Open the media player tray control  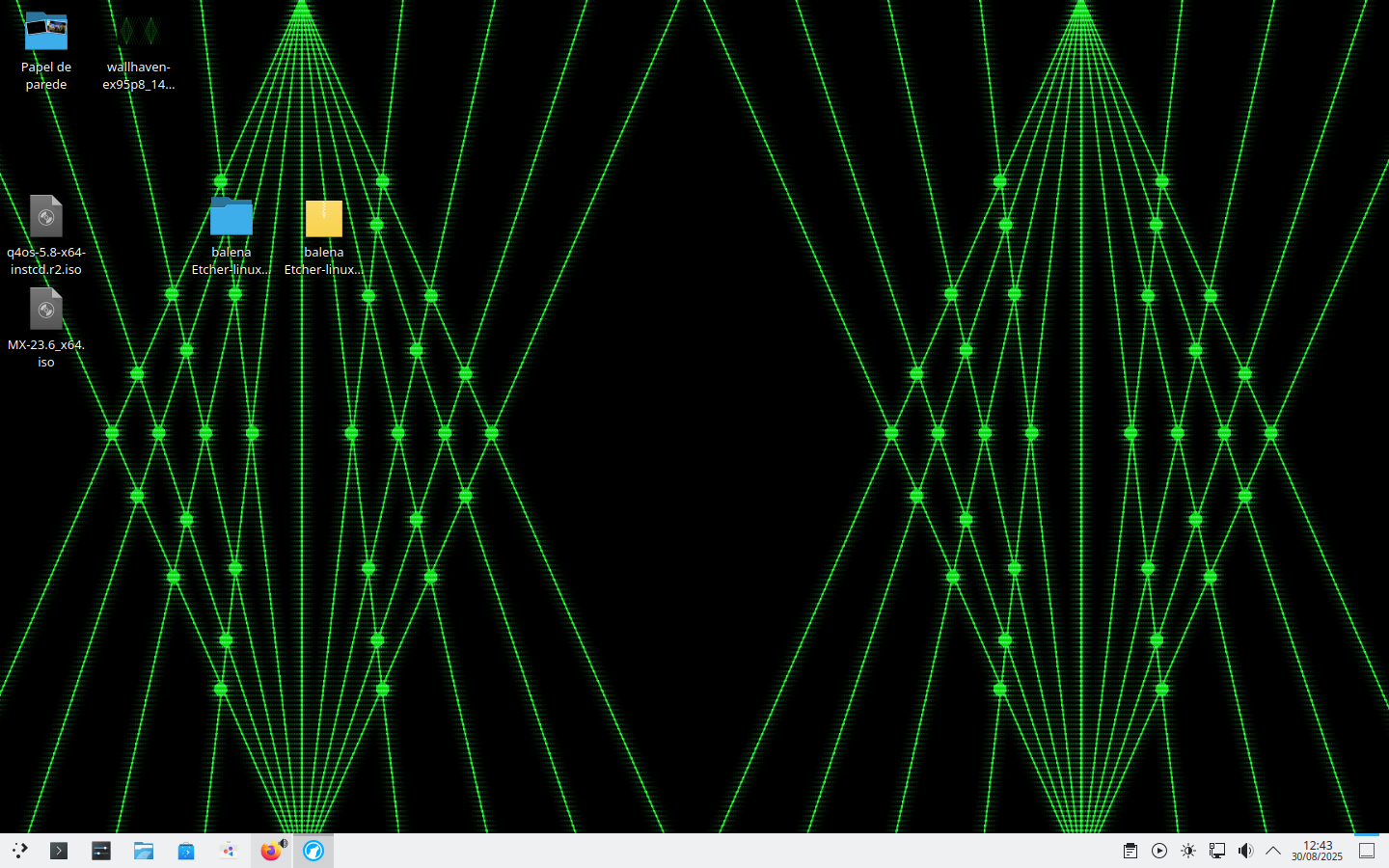[1159, 851]
